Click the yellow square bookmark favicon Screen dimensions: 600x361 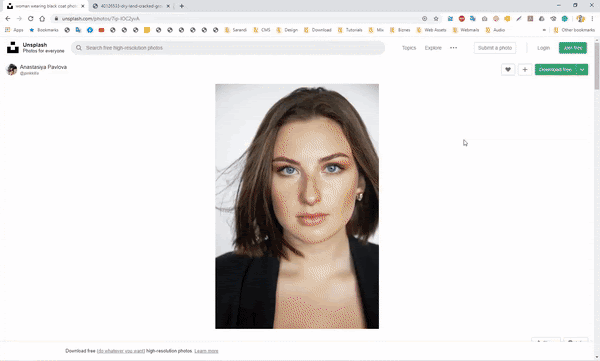147,30
